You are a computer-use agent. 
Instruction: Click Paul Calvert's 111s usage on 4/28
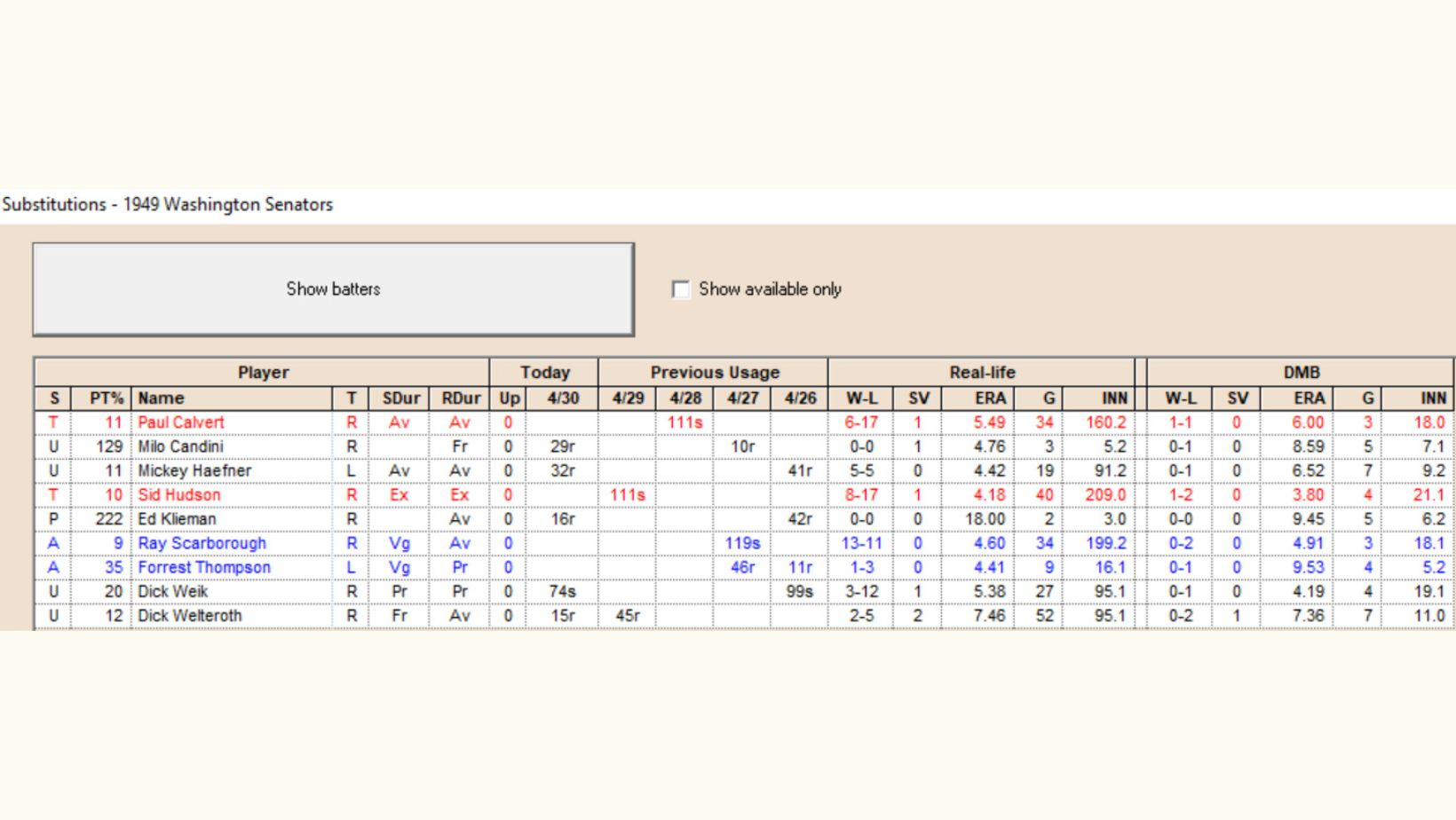point(685,422)
